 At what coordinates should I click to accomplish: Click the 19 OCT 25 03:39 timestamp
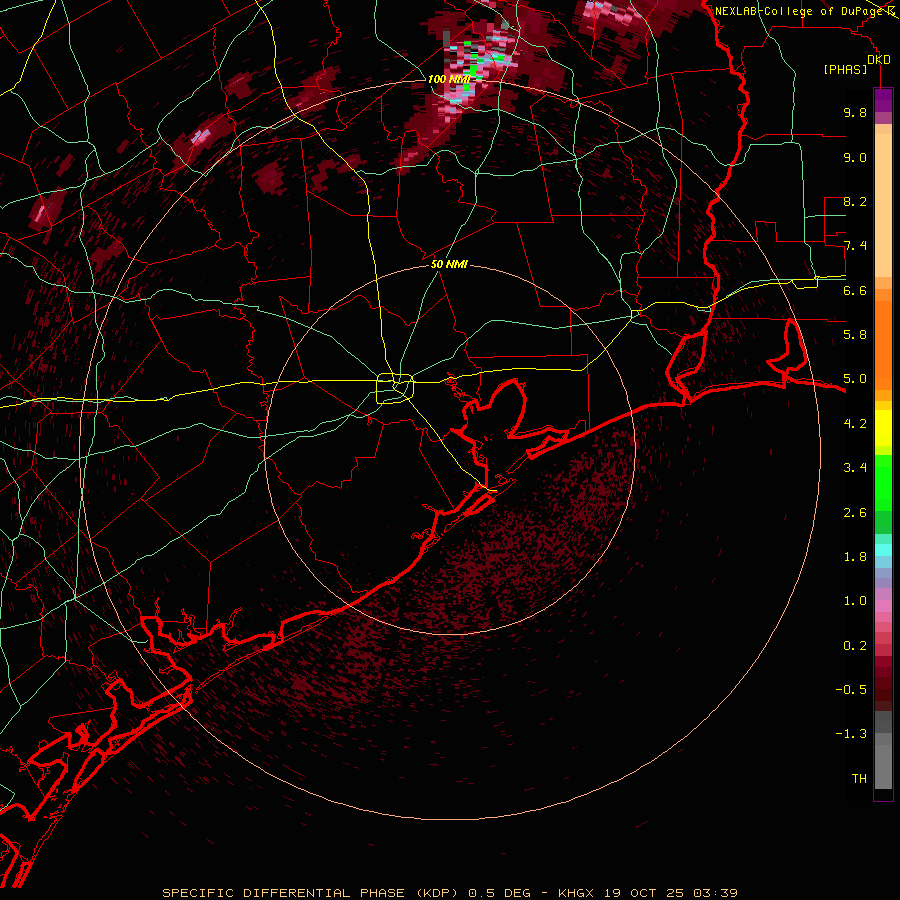[x=670, y=893]
